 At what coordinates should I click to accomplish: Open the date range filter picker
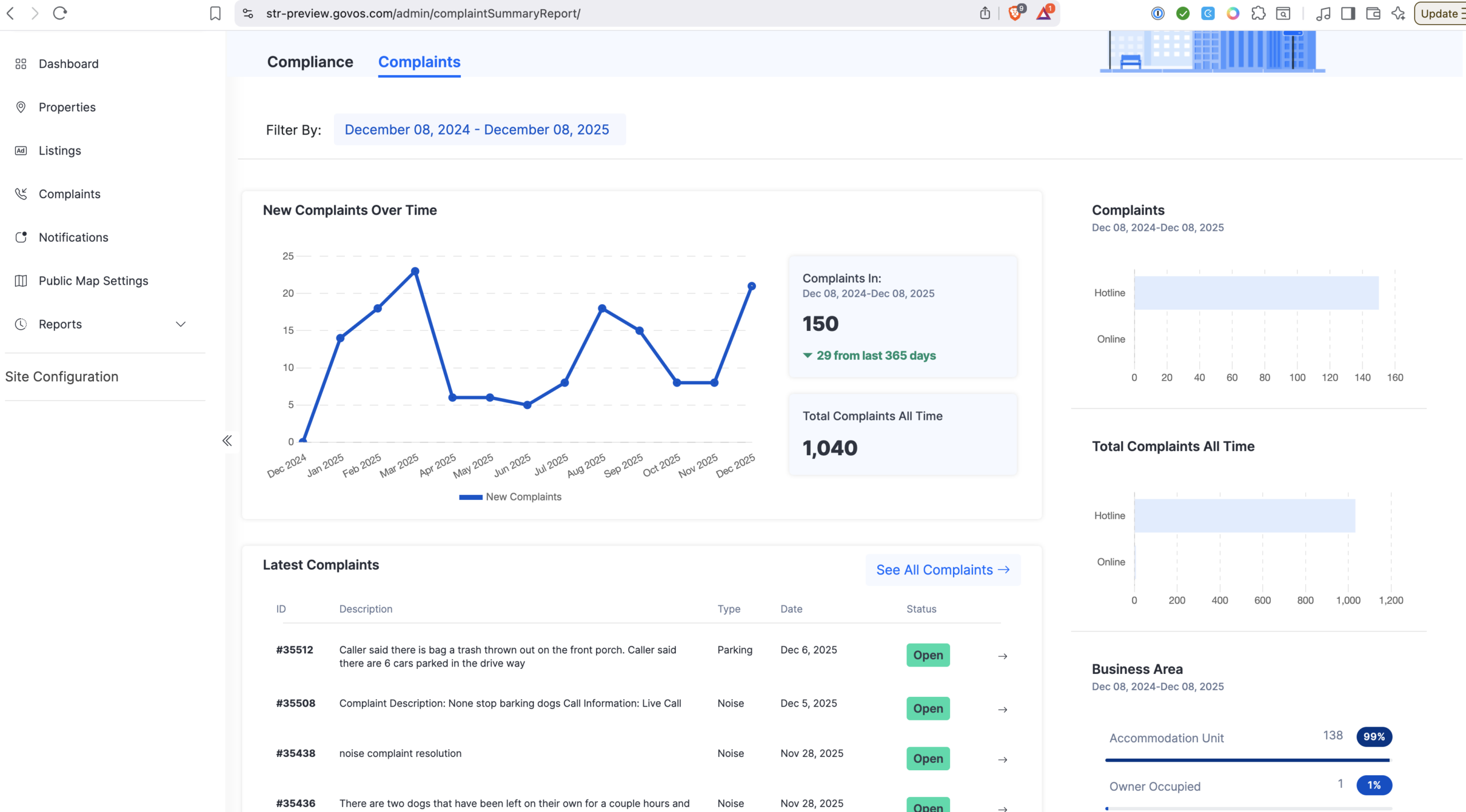[x=479, y=129]
